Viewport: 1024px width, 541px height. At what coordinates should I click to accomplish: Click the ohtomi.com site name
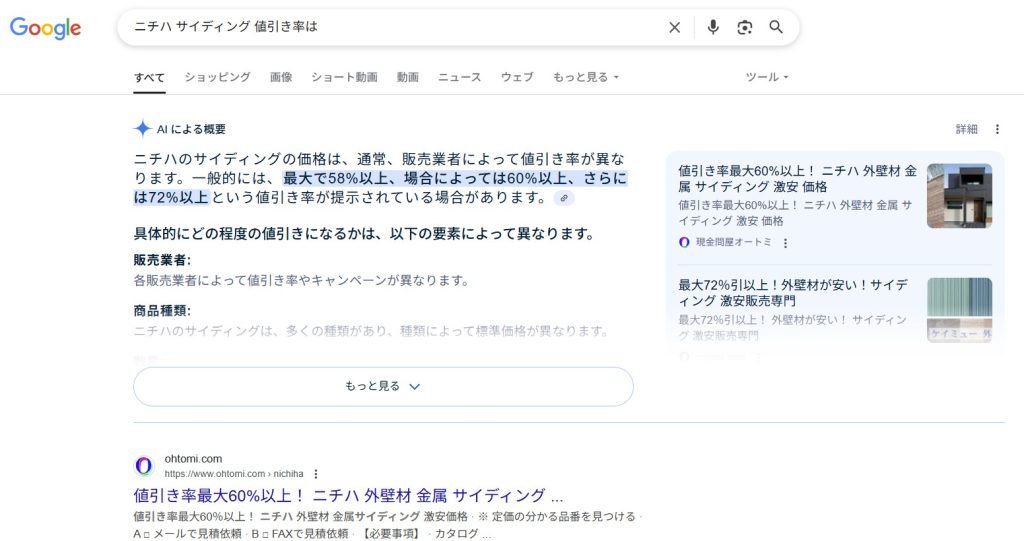(193, 459)
